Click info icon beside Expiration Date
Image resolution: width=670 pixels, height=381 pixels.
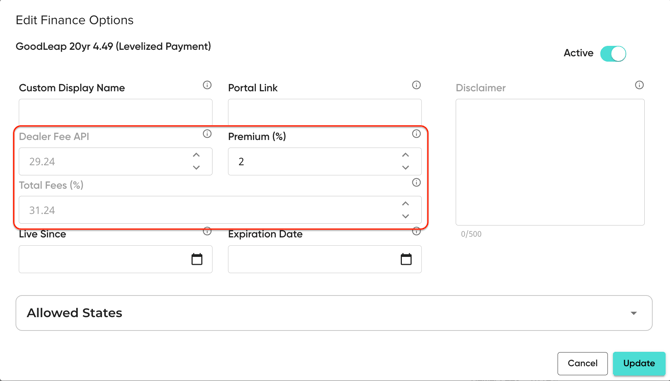(416, 232)
